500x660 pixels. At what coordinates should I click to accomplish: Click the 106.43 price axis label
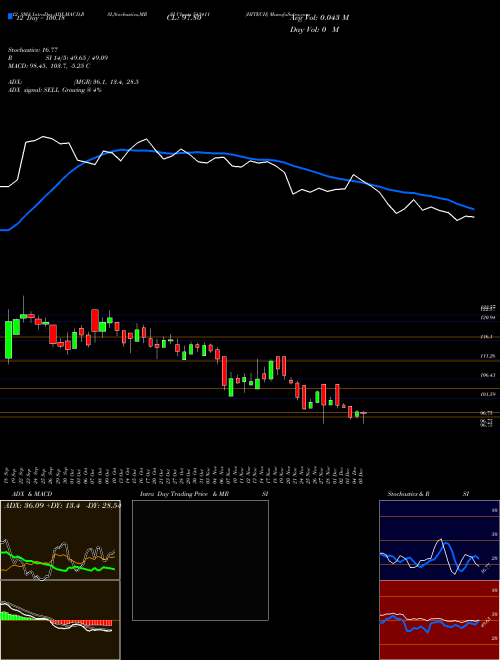point(488,375)
